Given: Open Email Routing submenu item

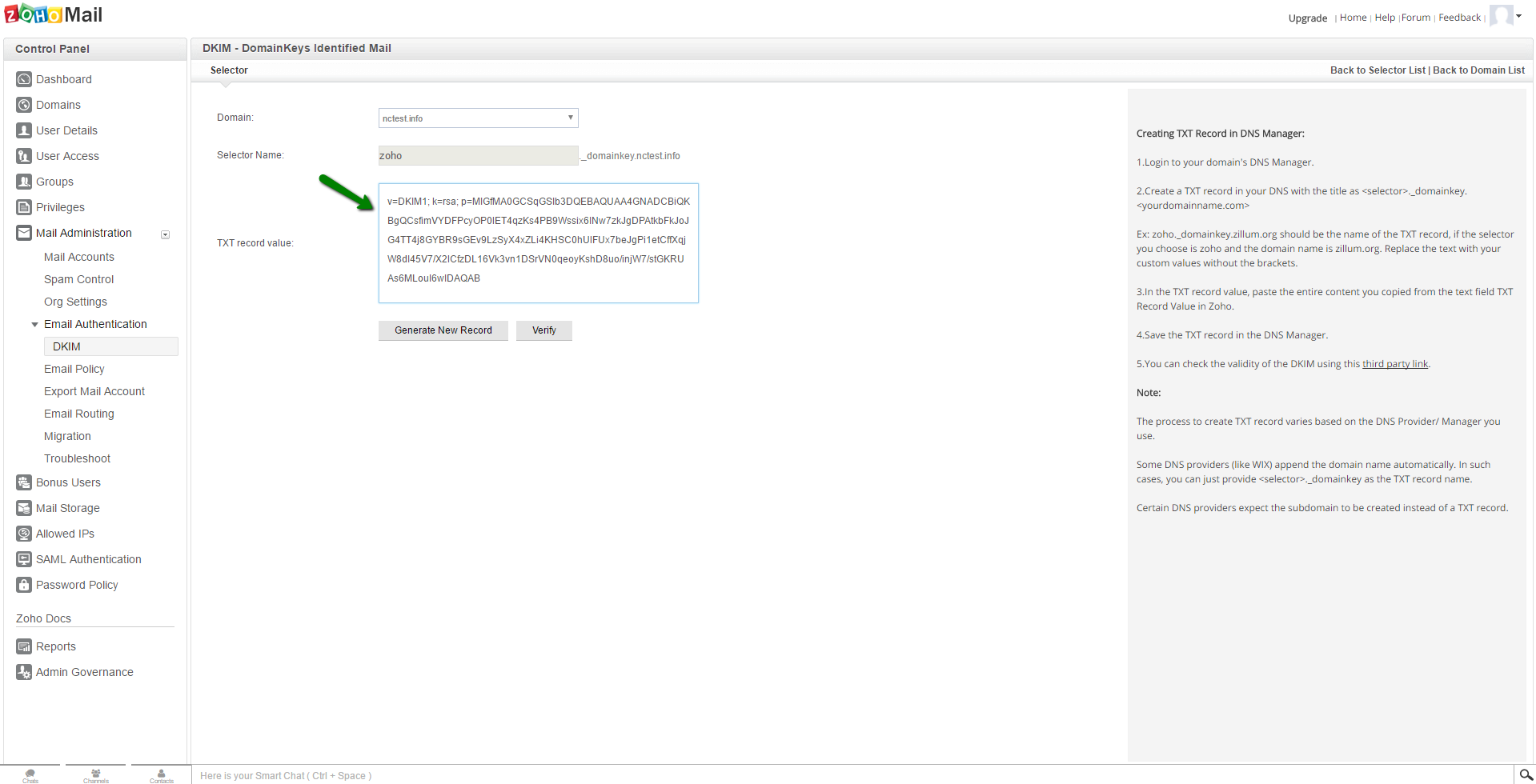Looking at the screenshot, I should (x=79, y=414).
